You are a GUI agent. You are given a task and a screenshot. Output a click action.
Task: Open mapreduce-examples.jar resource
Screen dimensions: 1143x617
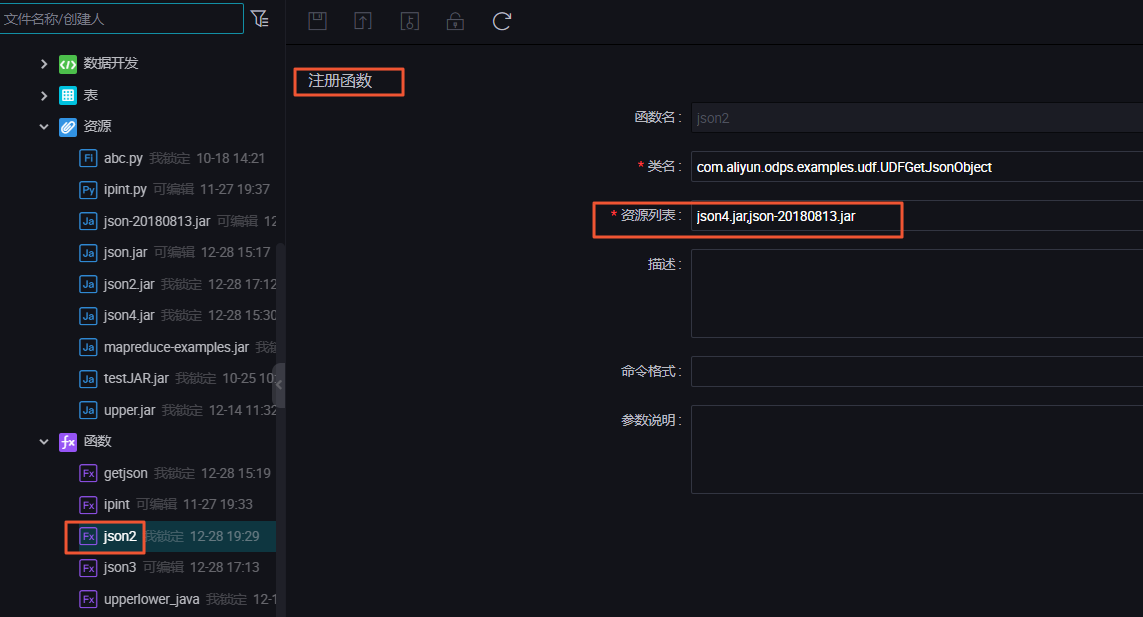coord(175,347)
